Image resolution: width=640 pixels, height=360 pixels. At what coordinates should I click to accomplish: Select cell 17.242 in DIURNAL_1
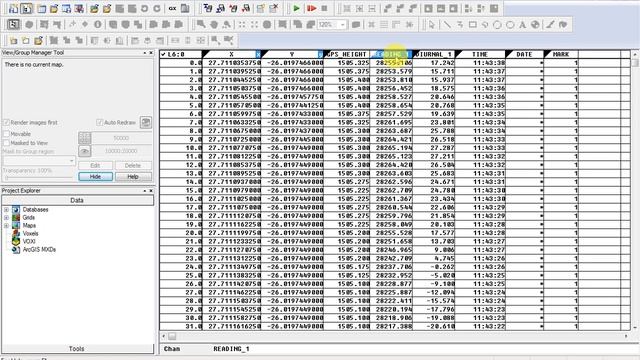pos(433,63)
